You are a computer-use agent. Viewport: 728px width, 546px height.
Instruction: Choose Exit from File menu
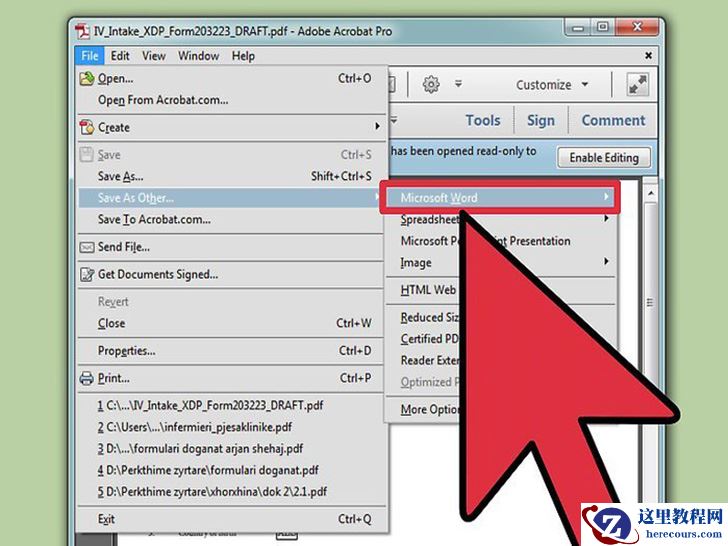pyautogui.click(x=232, y=519)
